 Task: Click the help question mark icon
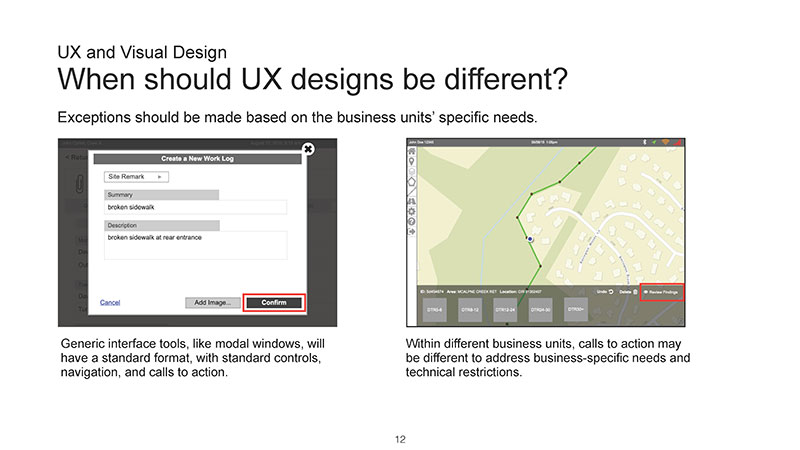pos(412,221)
